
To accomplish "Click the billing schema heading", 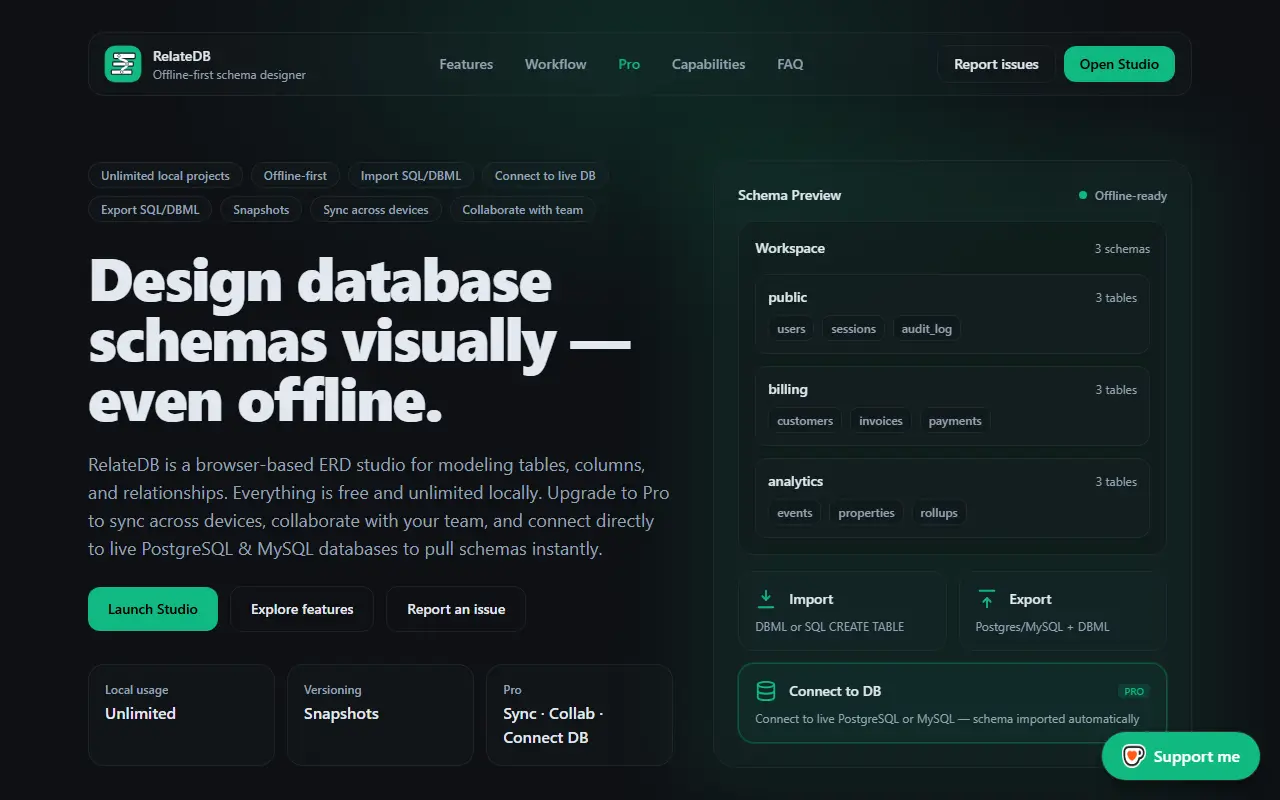I will pyautogui.click(x=788, y=389).
